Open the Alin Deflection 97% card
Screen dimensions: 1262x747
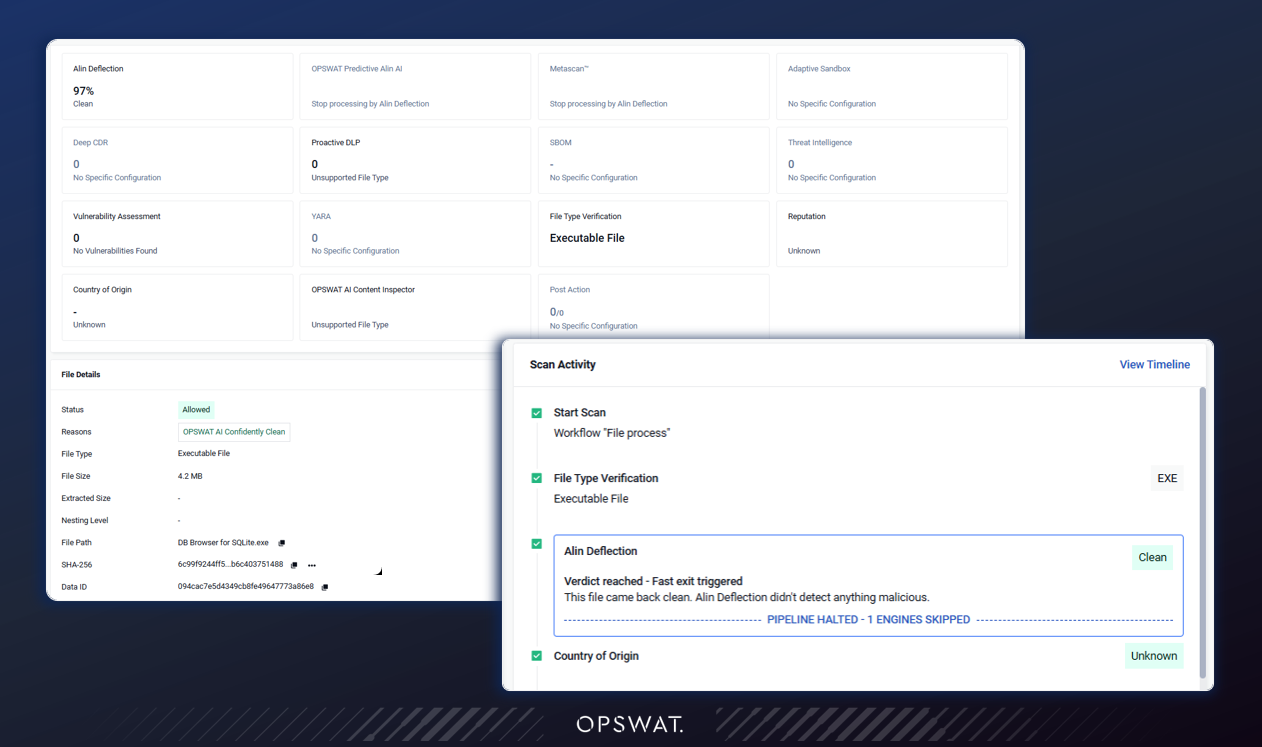pos(177,86)
